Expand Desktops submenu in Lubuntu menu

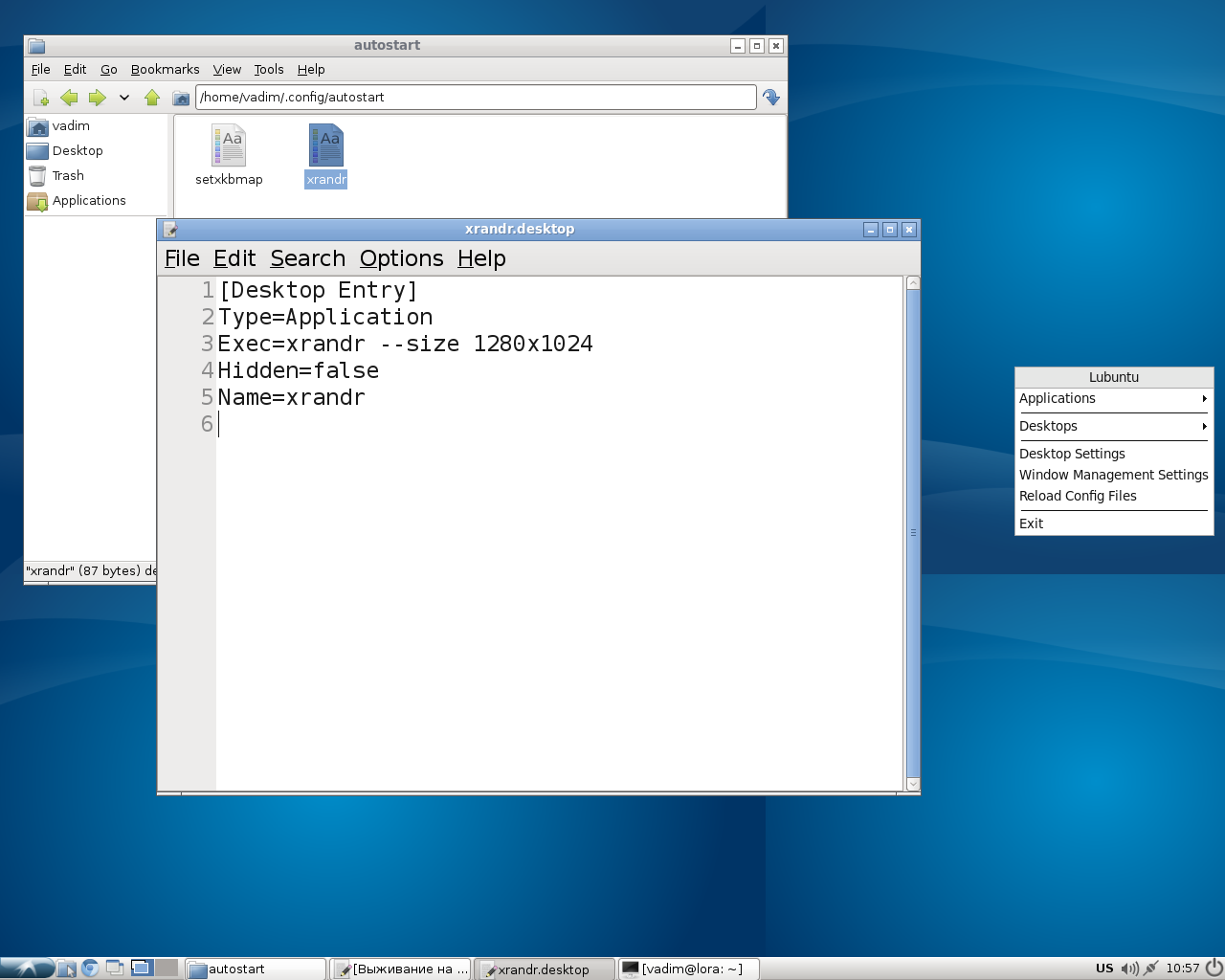coord(1114,427)
